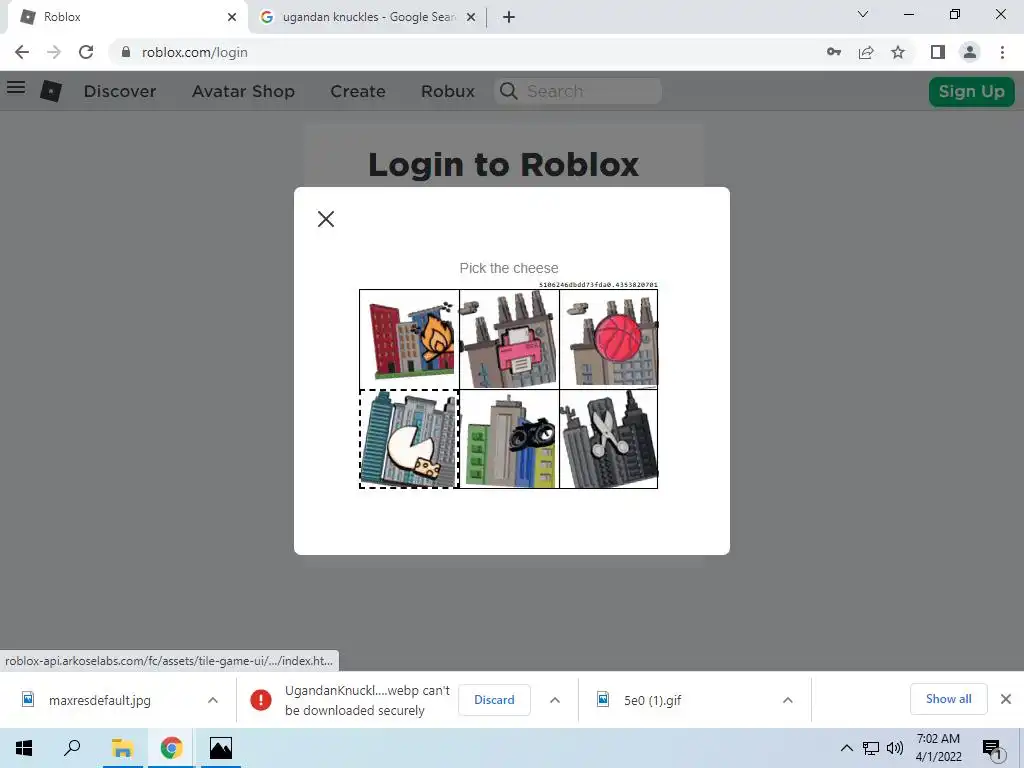Go to Avatar Shop
This screenshot has width=1024, height=768.
click(244, 91)
